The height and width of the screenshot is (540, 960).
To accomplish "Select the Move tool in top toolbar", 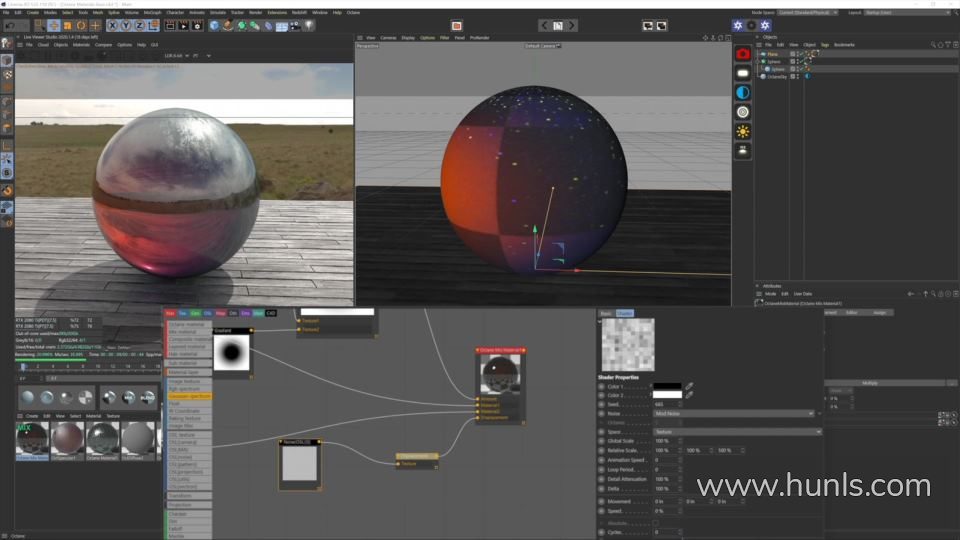I will (55, 25).
